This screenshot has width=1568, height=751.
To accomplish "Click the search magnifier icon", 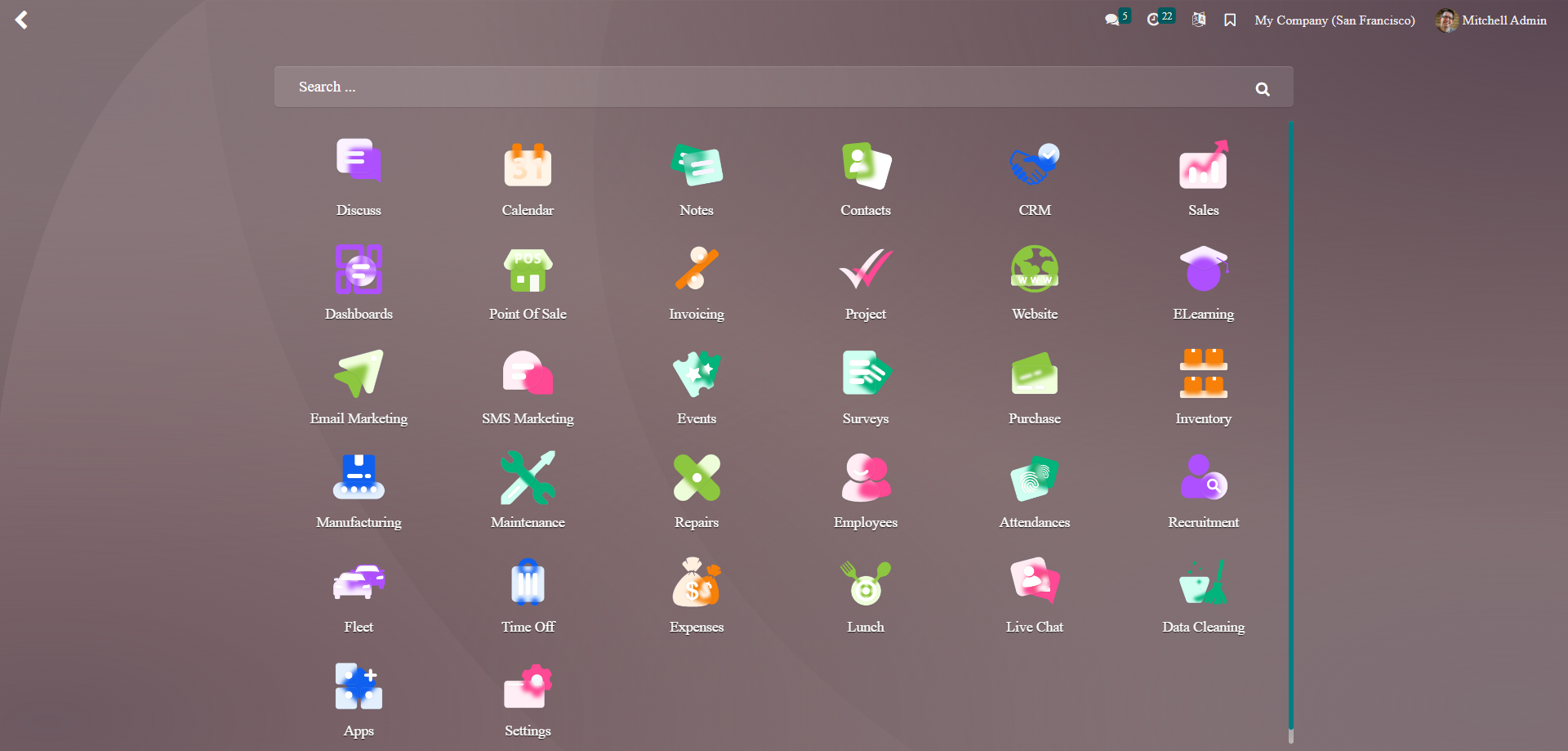I will [1263, 89].
